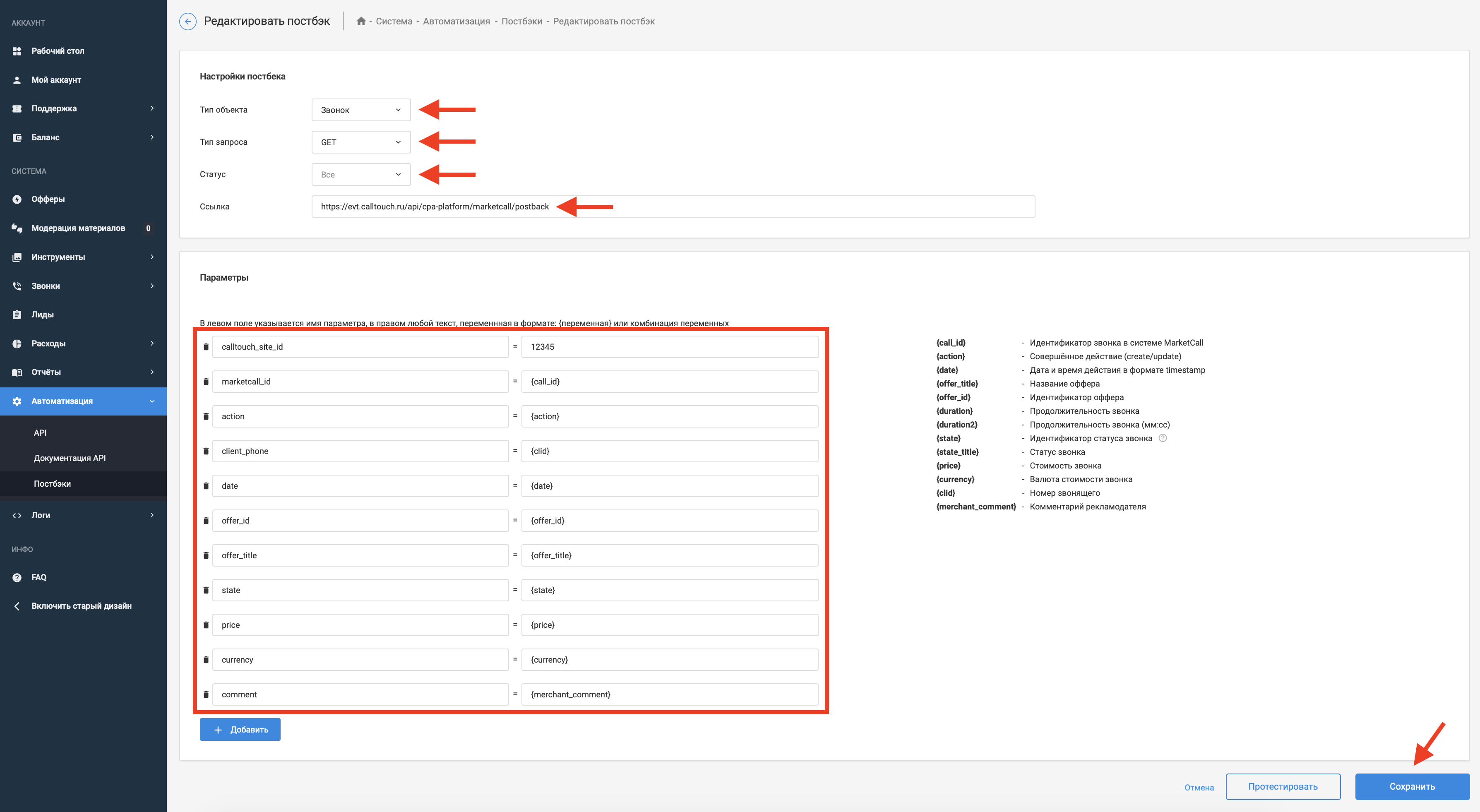Click the client_phone name field
The image size is (1480, 812).
point(360,451)
